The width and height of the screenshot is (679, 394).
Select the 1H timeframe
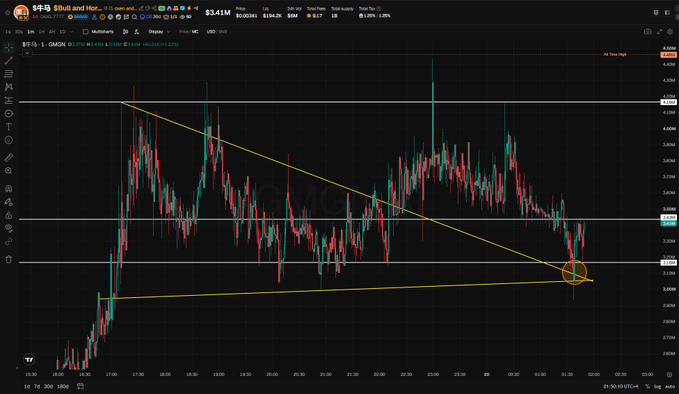pos(42,32)
